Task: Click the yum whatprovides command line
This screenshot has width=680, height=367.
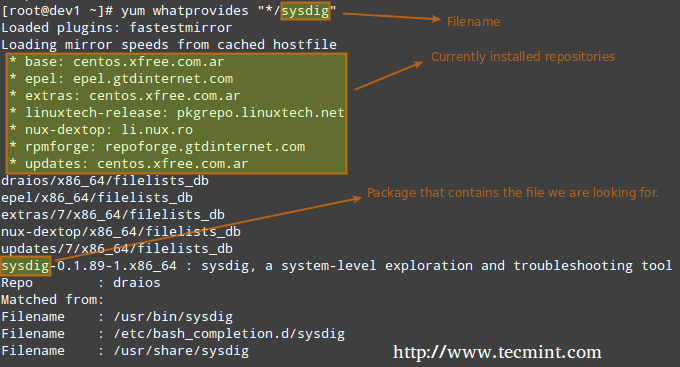Action: click(169, 11)
